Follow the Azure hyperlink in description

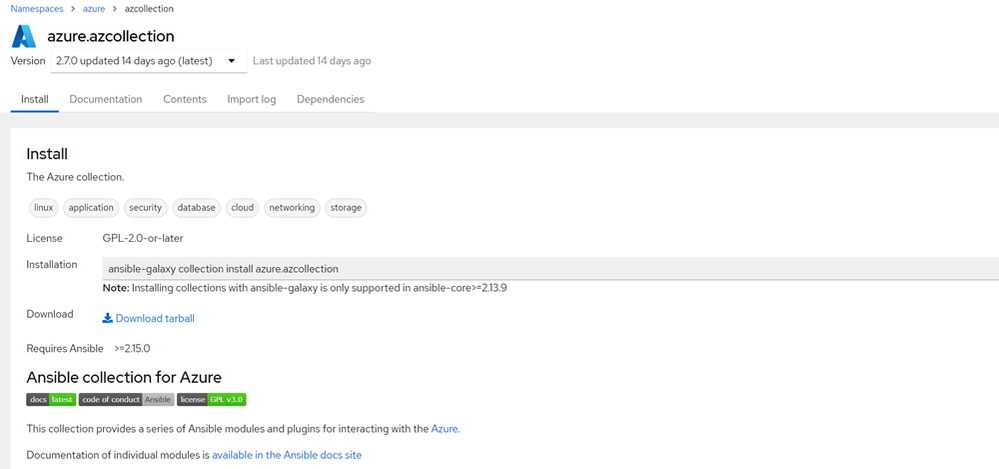[444, 429]
